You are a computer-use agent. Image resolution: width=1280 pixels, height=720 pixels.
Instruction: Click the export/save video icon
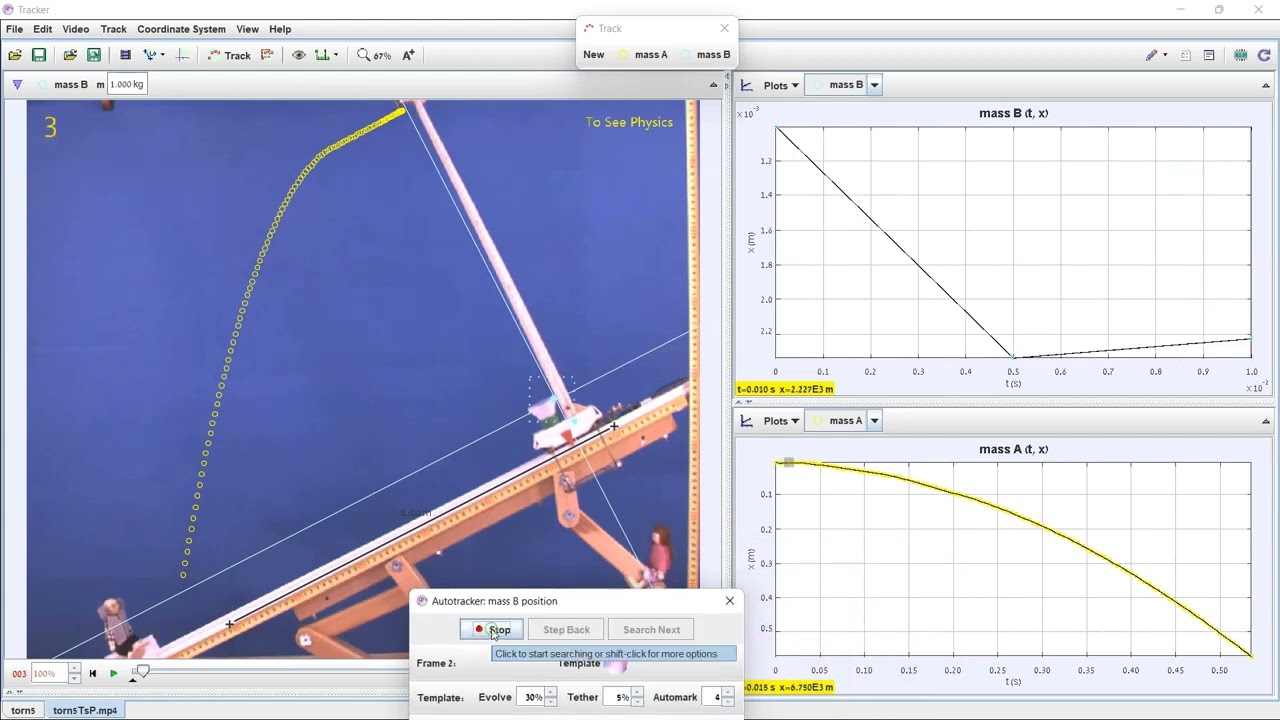point(94,55)
